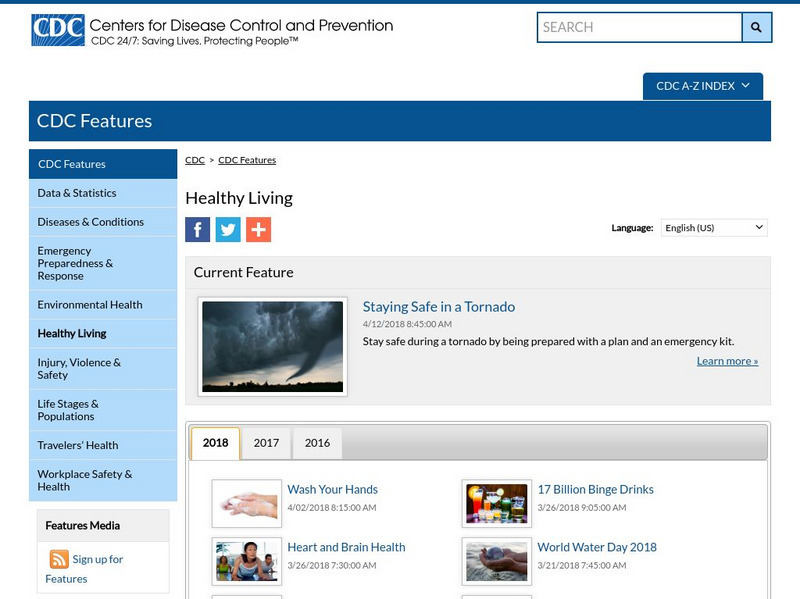Expand the CDC A-Z Index dropdown
800x599 pixels.
[702, 86]
